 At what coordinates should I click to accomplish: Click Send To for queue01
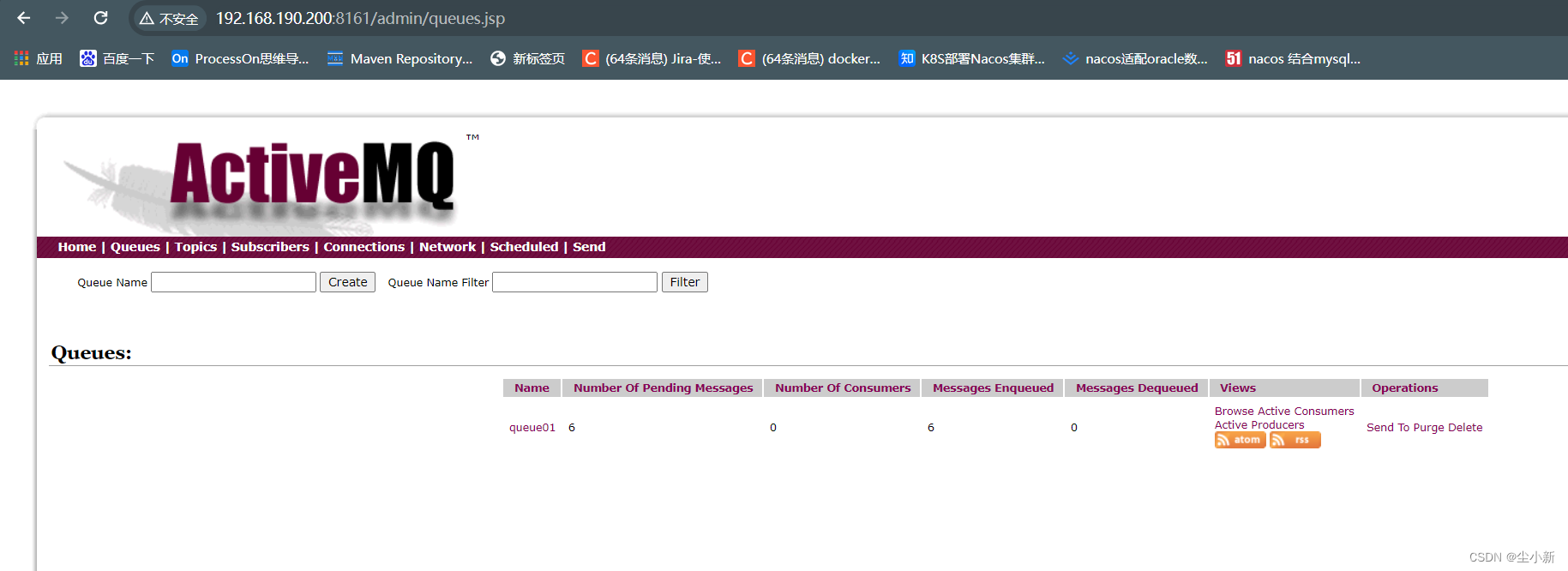click(1388, 428)
